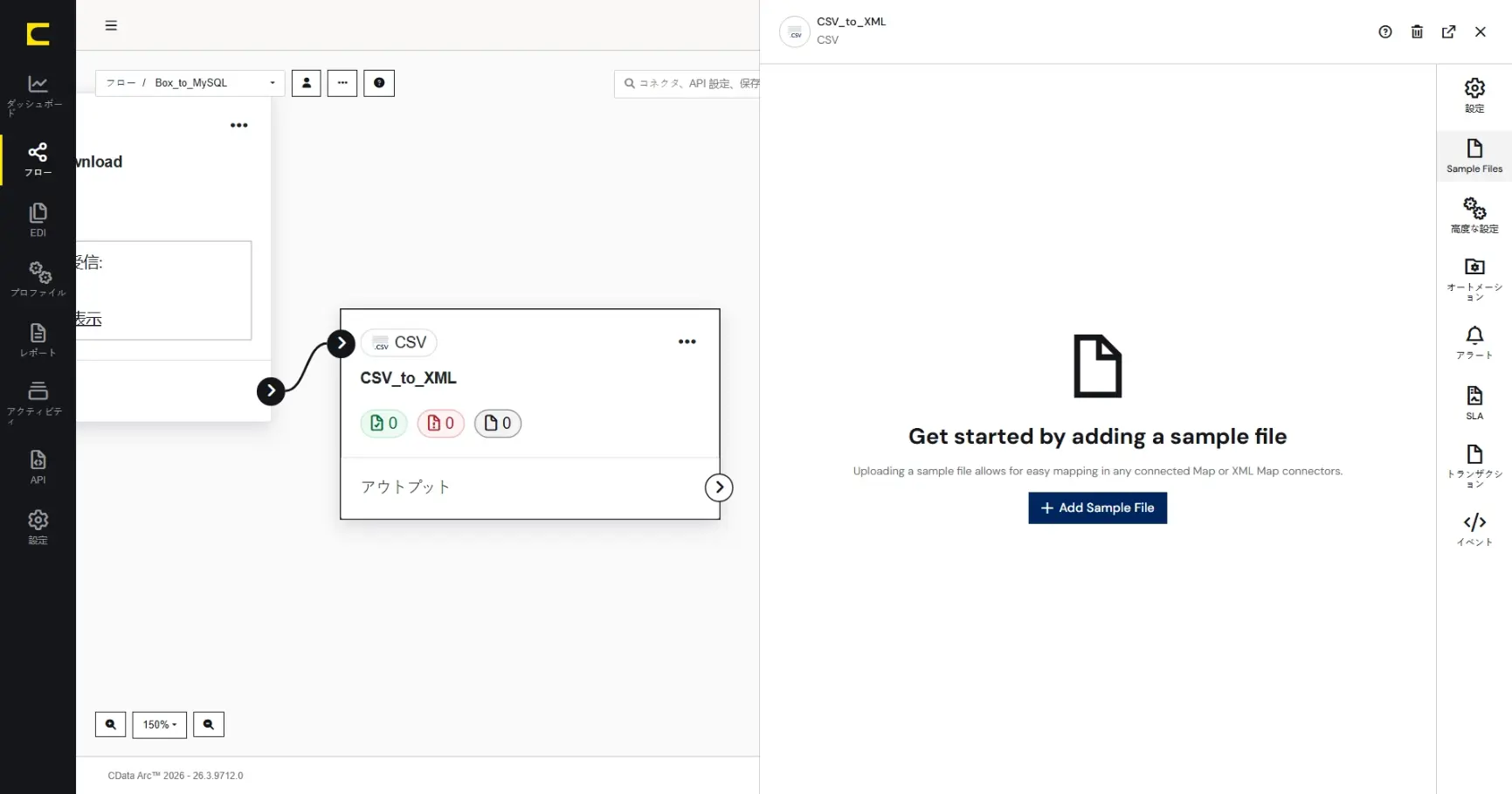Click the input port arrow on the CSV card

point(342,343)
